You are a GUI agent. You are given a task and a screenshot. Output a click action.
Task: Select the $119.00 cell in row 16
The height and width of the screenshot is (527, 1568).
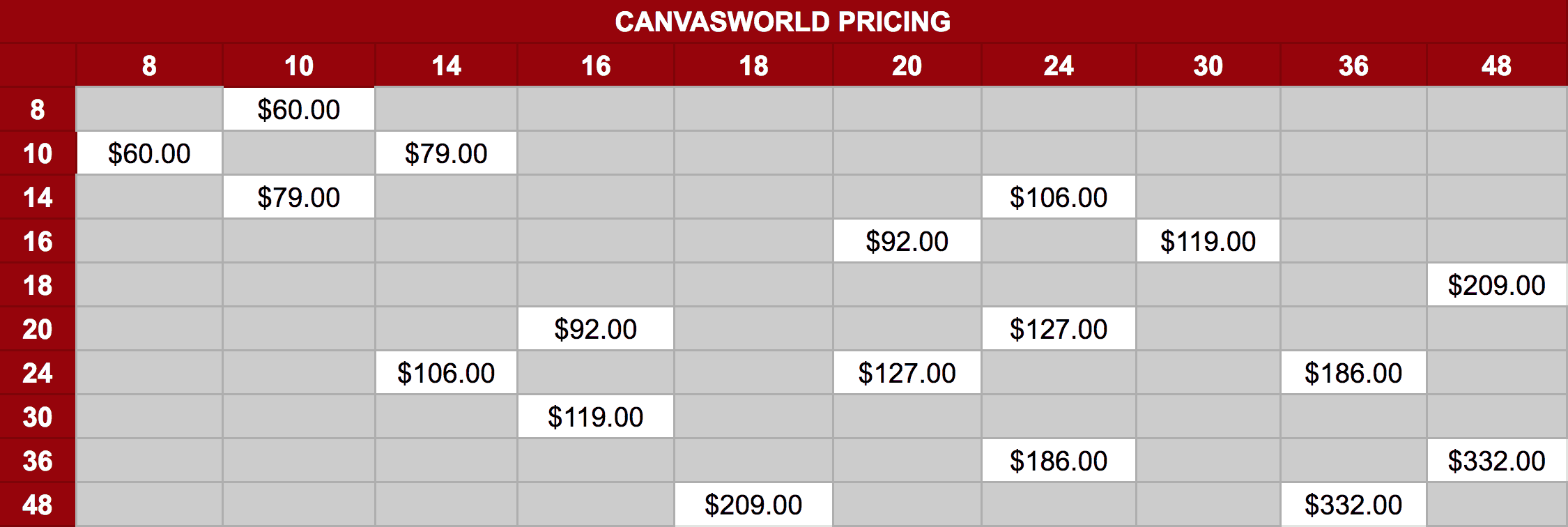[x=1208, y=241]
